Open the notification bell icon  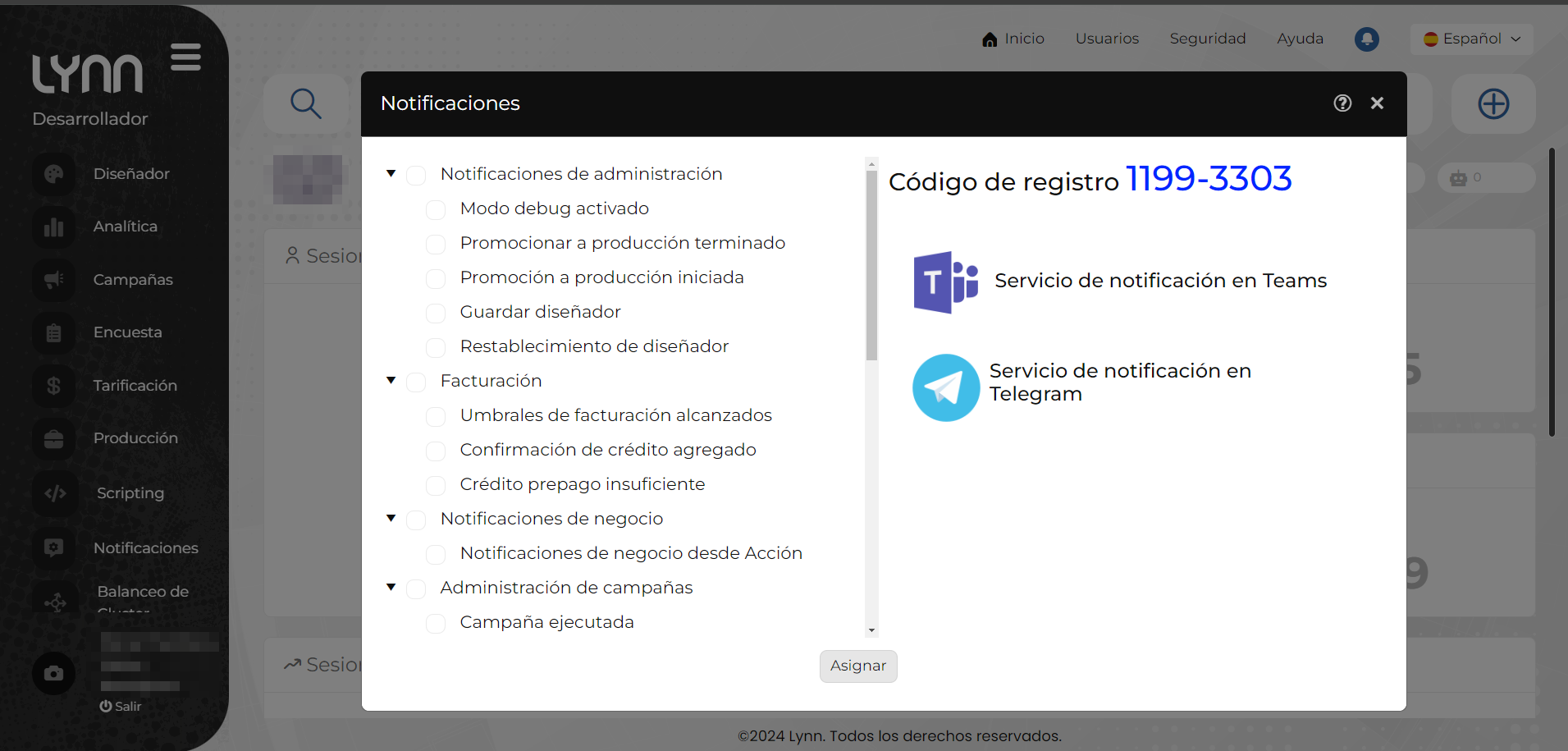pyautogui.click(x=1367, y=39)
